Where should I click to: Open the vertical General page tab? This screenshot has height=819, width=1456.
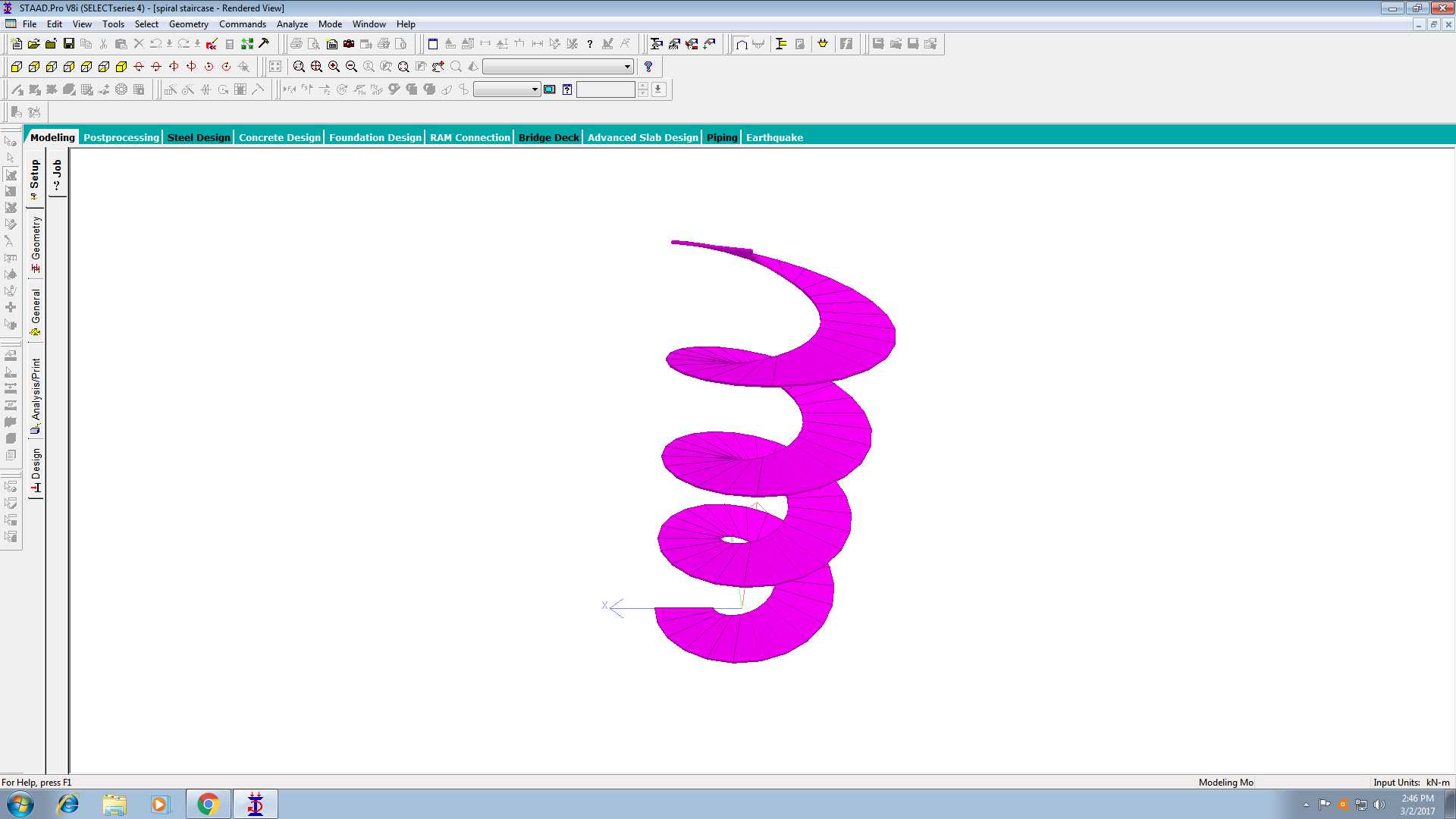(35, 312)
